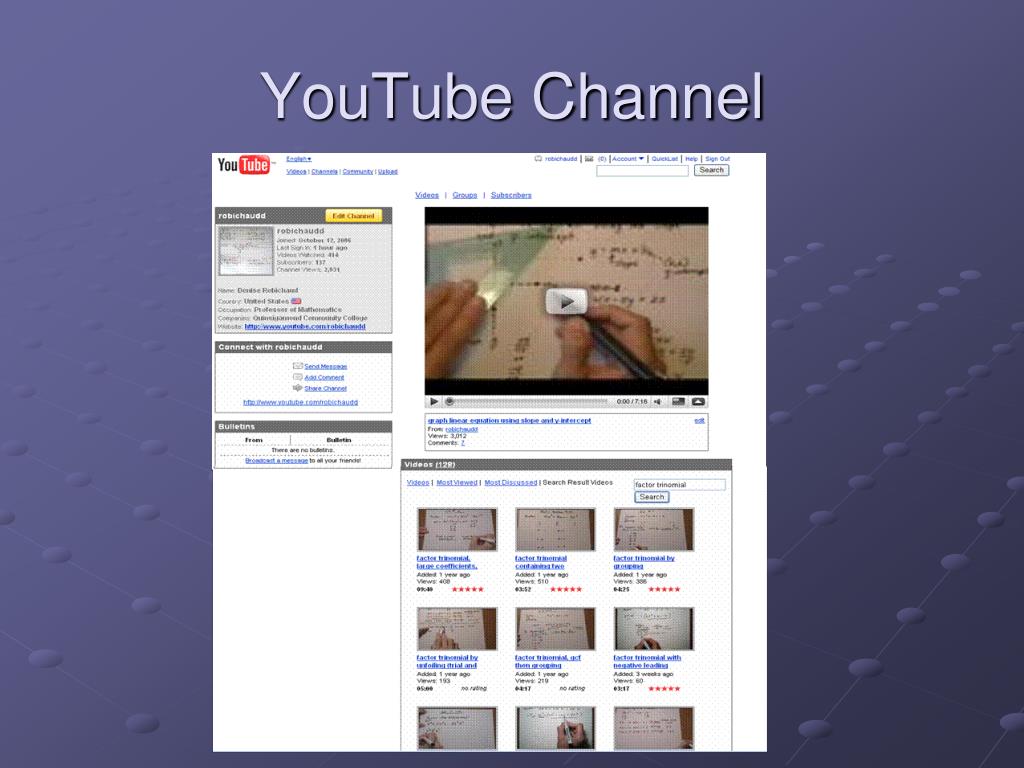This screenshot has height=768, width=1024.
Task: Select the Videos filter in the videos panel
Action: 418,483
